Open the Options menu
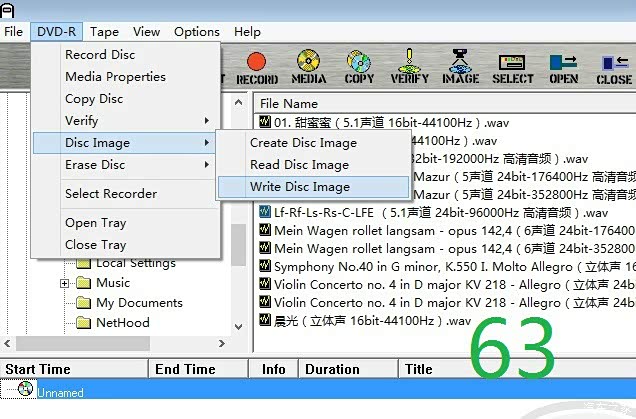The width and height of the screenshot is (636, 419). (x=196, y=32)
